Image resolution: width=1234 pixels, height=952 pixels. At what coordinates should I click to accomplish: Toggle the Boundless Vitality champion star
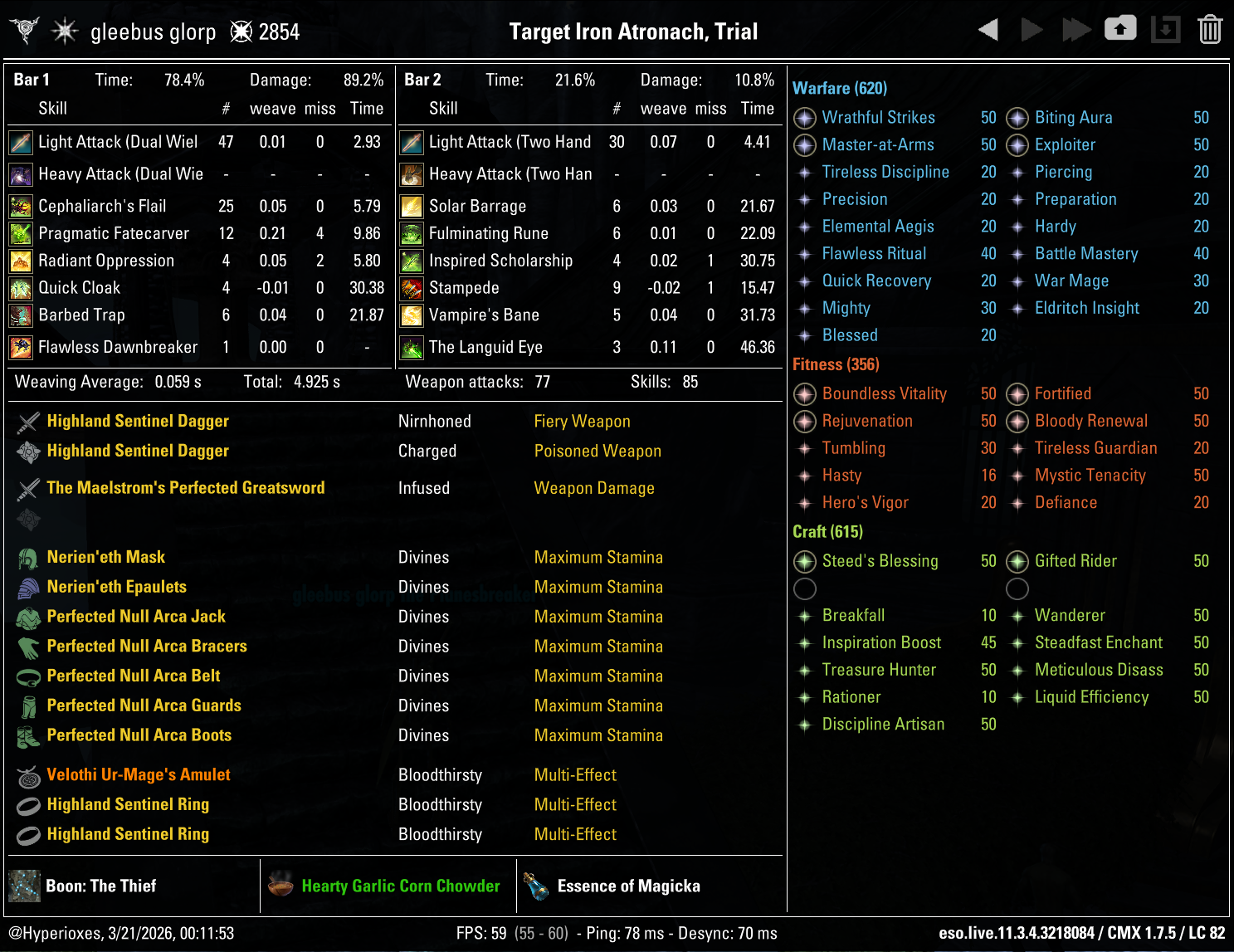click(804, 394)
